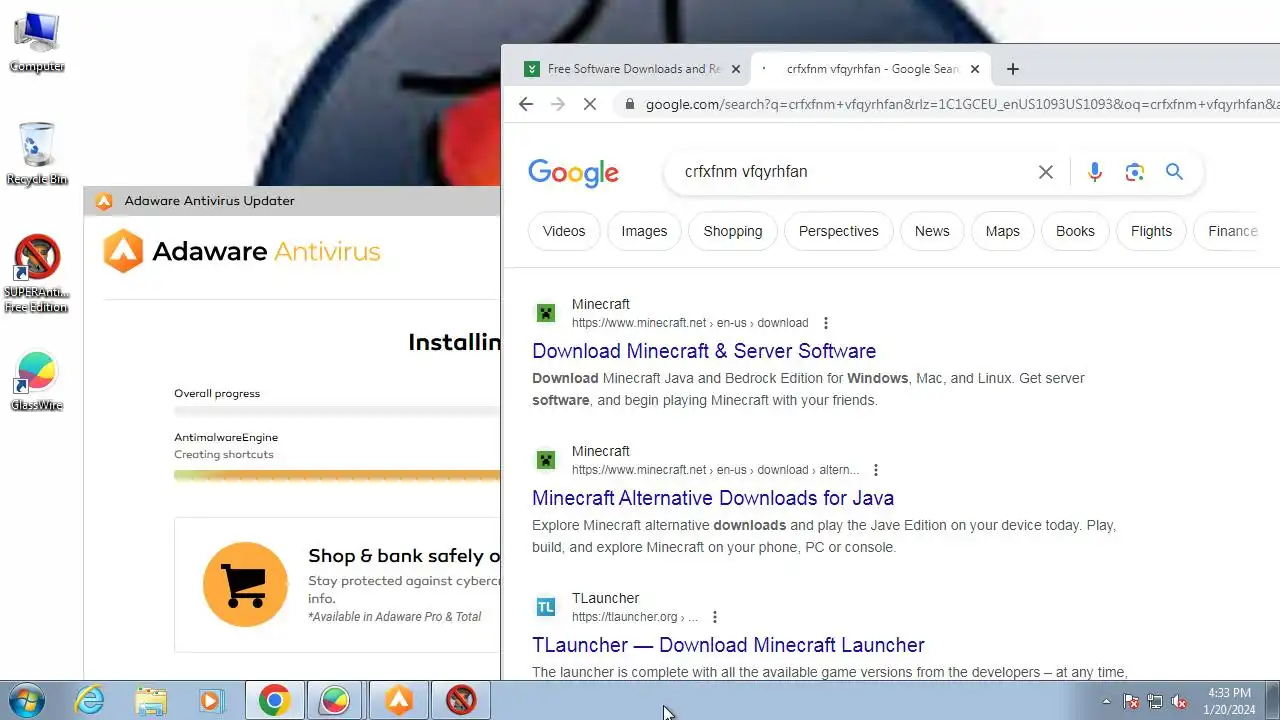
Task: Open network status tray icon
Action: coord(1155,701)
